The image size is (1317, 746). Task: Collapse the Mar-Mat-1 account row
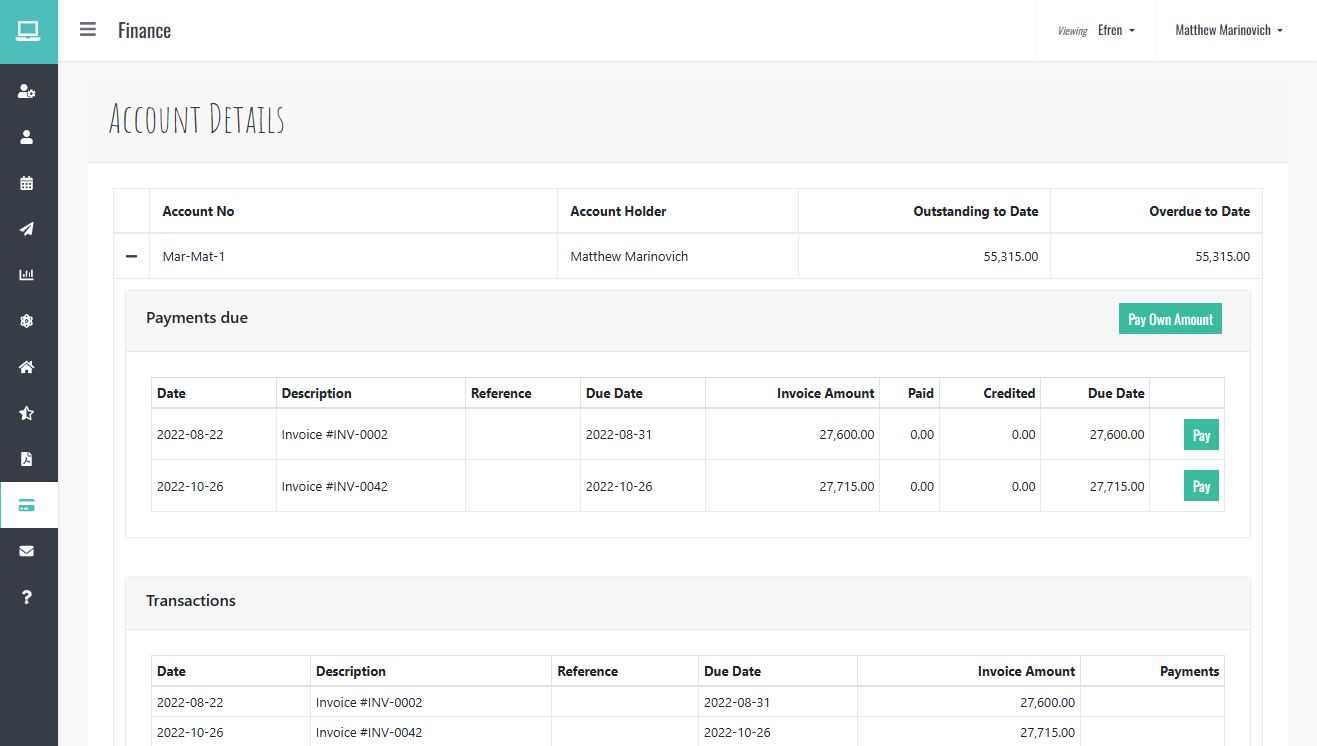point(131,257)
